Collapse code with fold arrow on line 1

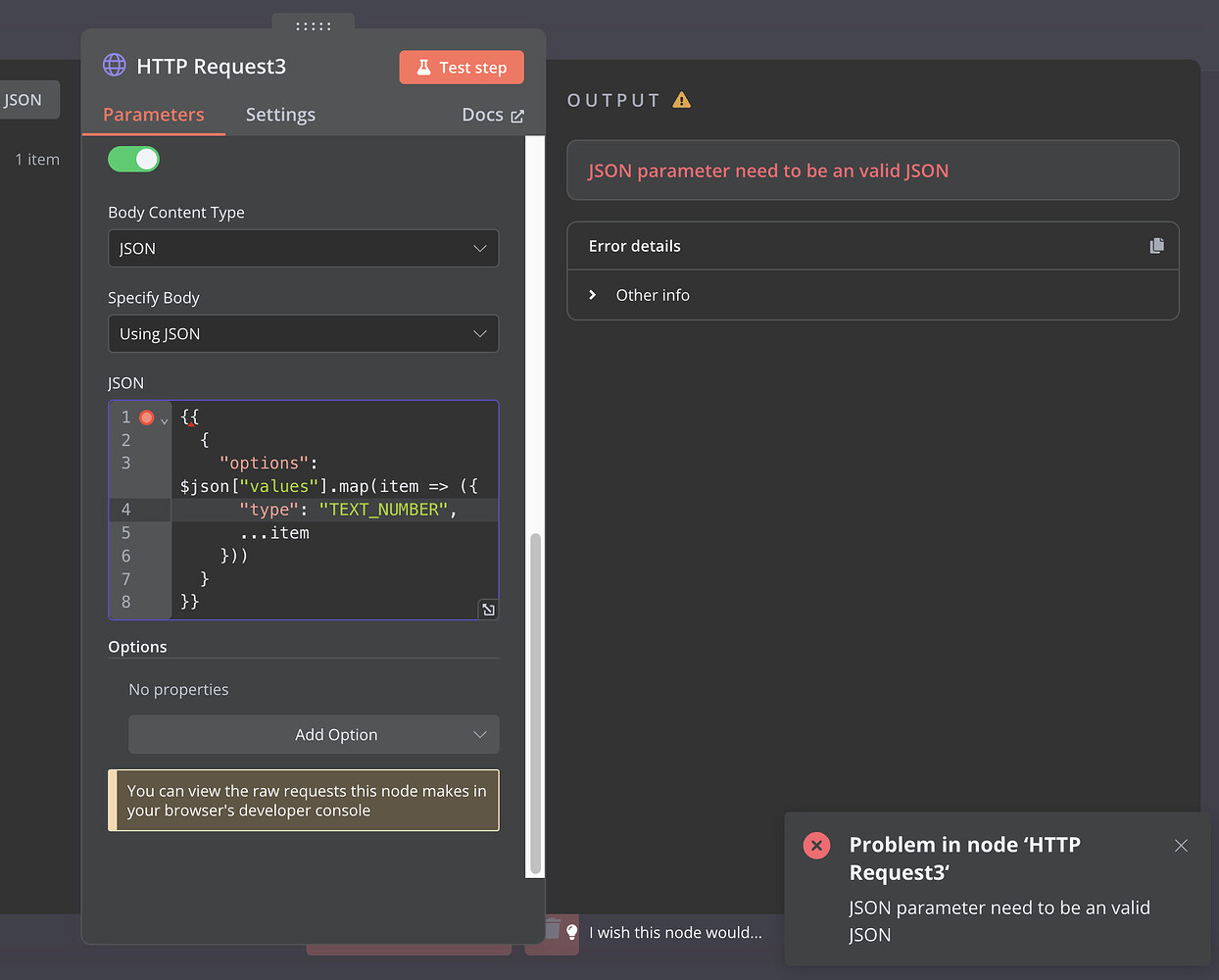(165, 420)
